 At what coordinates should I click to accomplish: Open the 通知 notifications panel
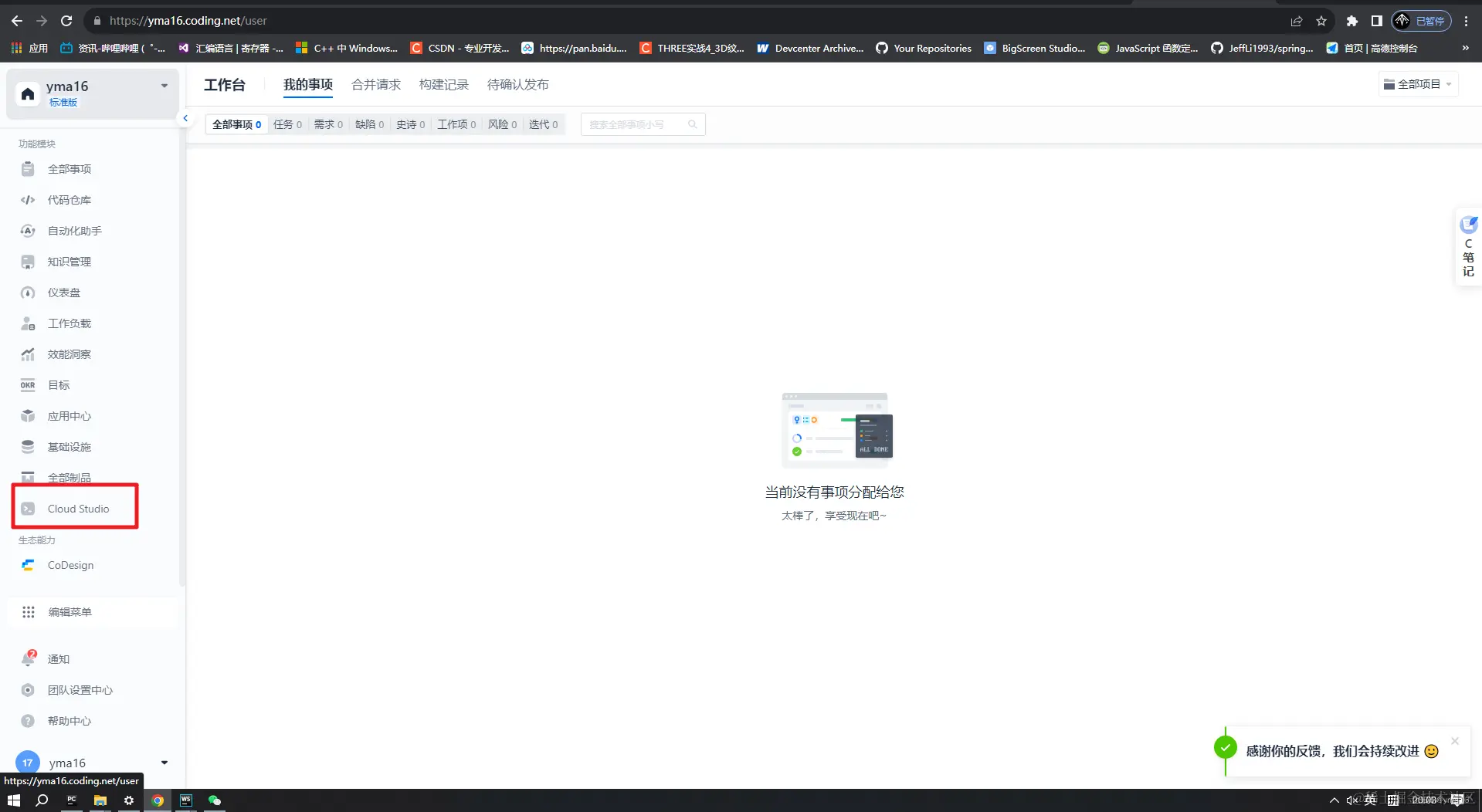[x=58, y=659]
